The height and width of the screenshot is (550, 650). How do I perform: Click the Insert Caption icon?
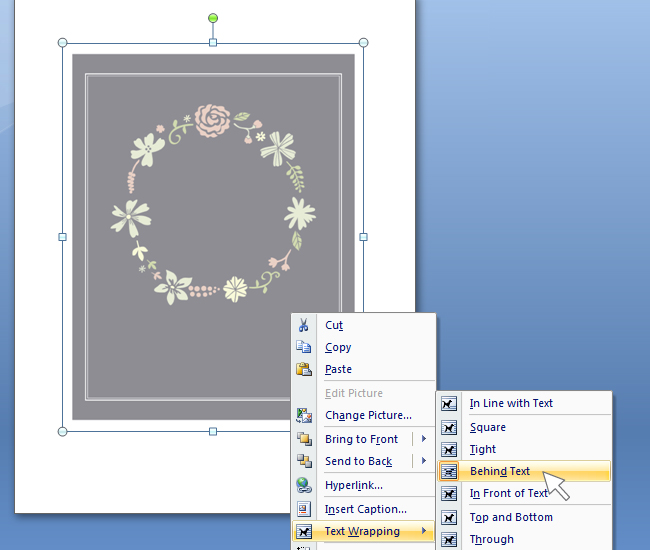(304, 509)
